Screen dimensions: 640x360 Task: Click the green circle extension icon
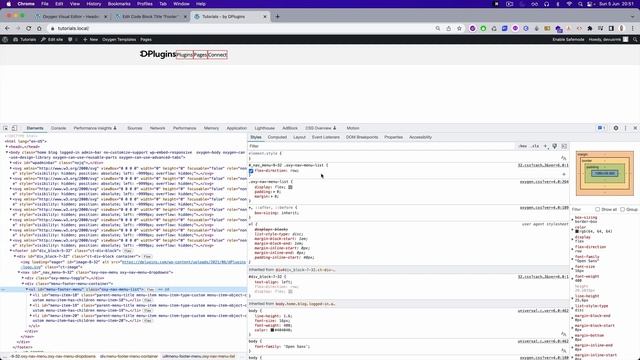[x=483, y=28]
